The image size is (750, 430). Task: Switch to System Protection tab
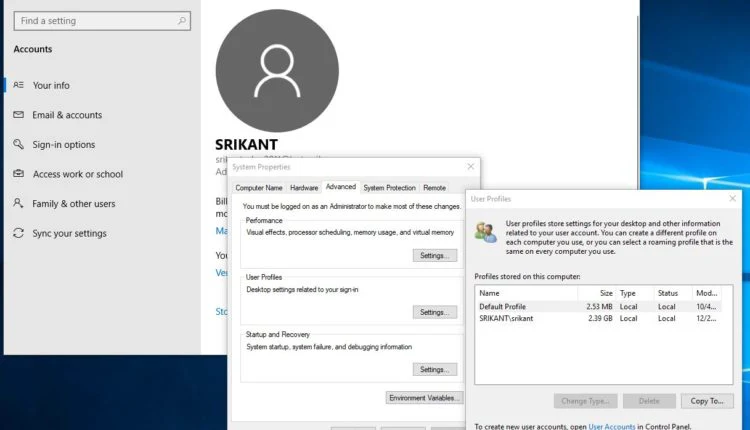coord(389,188)
